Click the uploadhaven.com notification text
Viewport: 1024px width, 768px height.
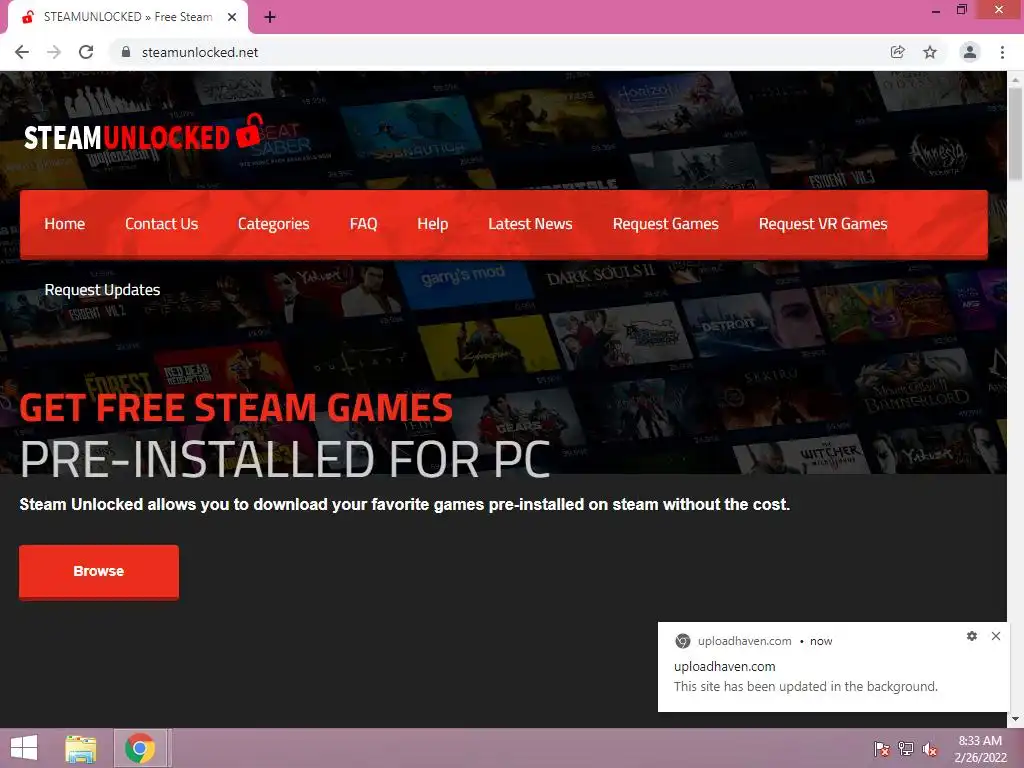point(725,667)
